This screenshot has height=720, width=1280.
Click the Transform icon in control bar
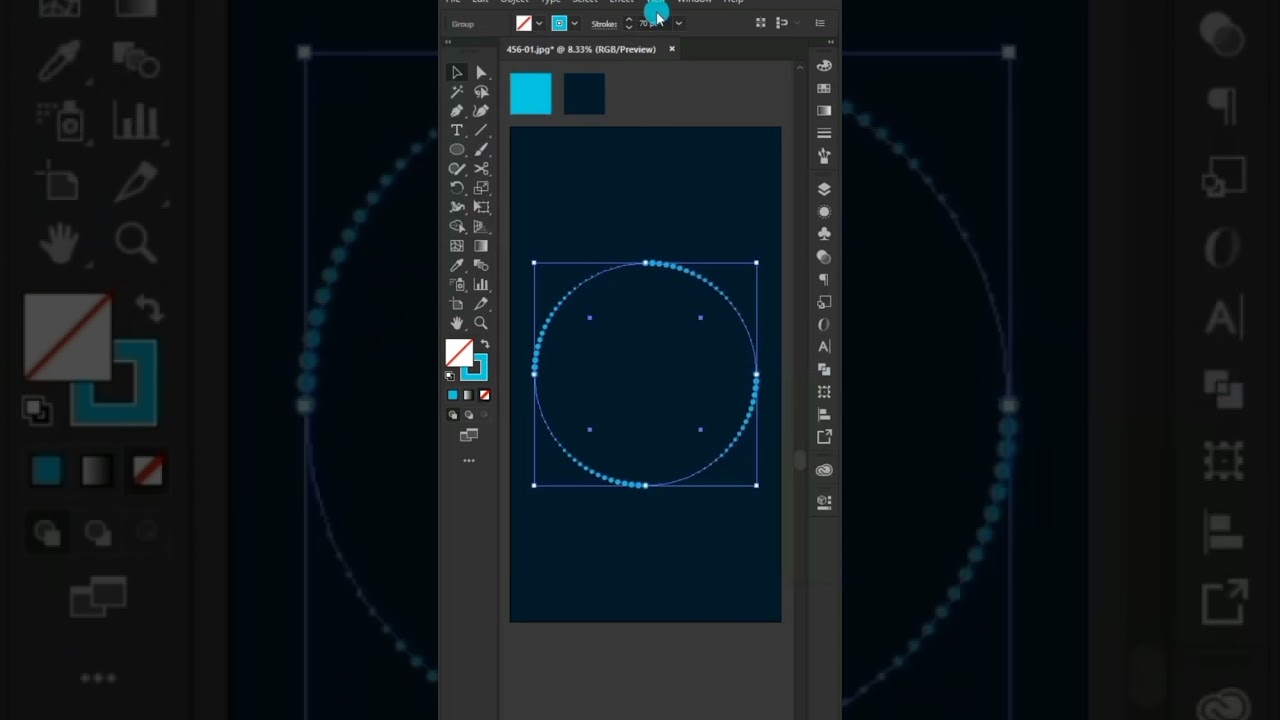(x=782, y=23)
